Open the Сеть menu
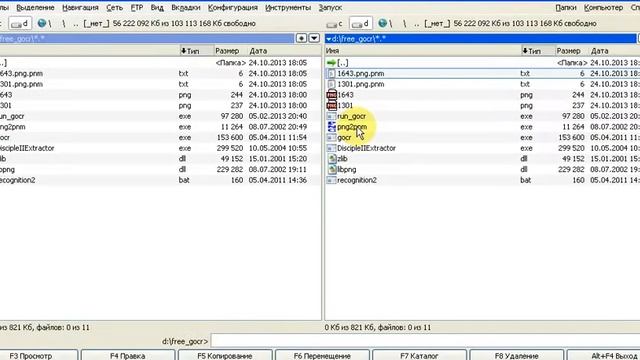 pyautogui.click(x=114, y=7)
